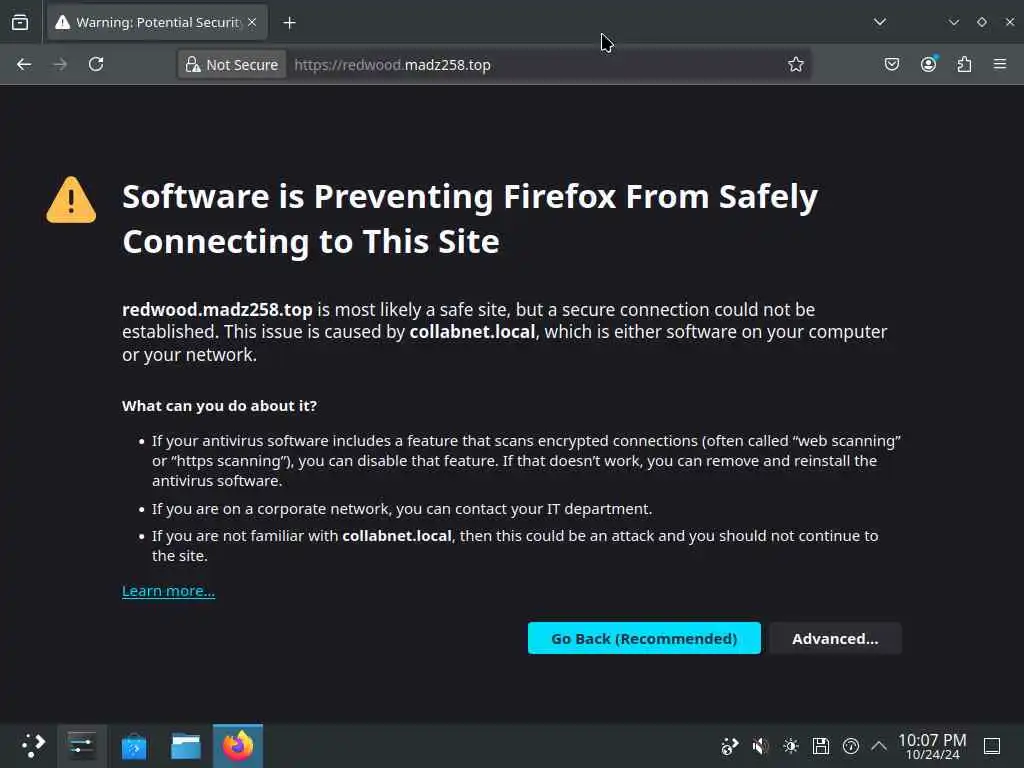The height and width of the screenshot is (768, 1024).
Task: Open the Firefox account menu
Action: [928, 64]
